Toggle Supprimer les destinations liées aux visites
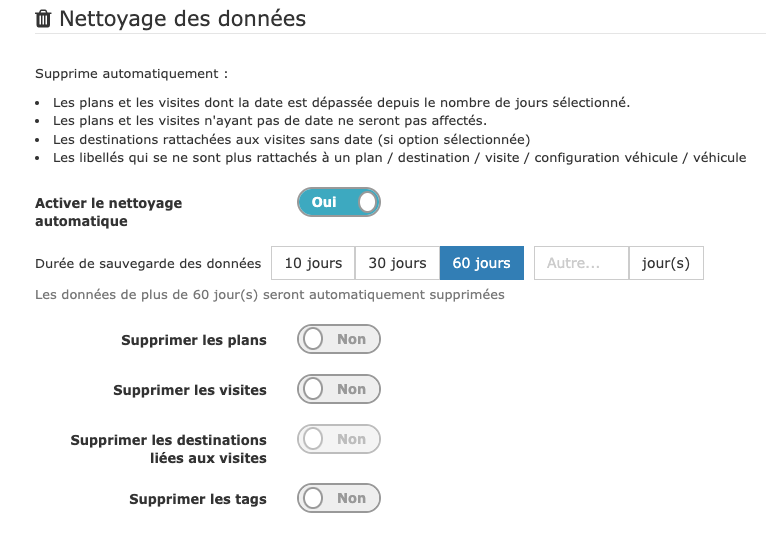Screen dimensions: 766x533 pos(339,439)
